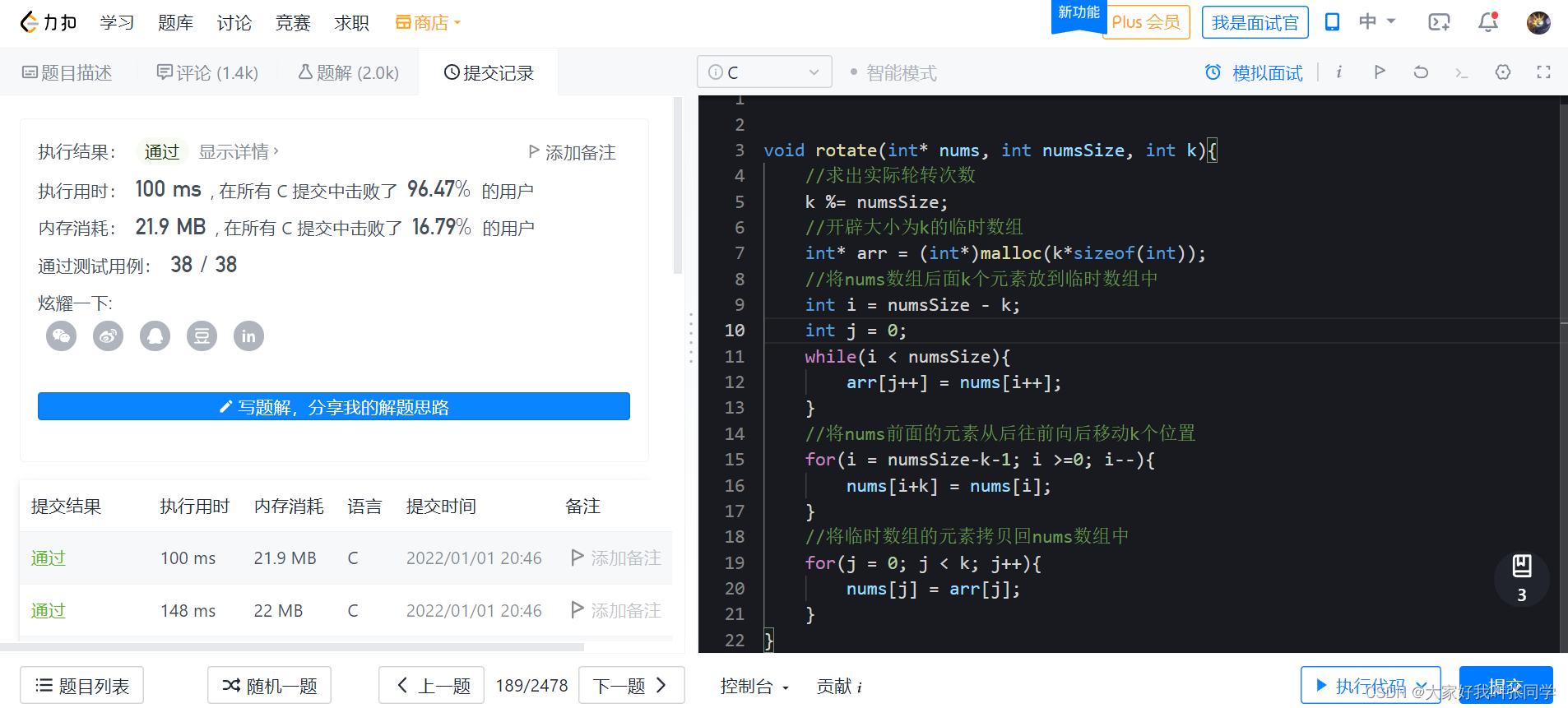Click 写题解，分享我的解题思路 button

[334, 406]
